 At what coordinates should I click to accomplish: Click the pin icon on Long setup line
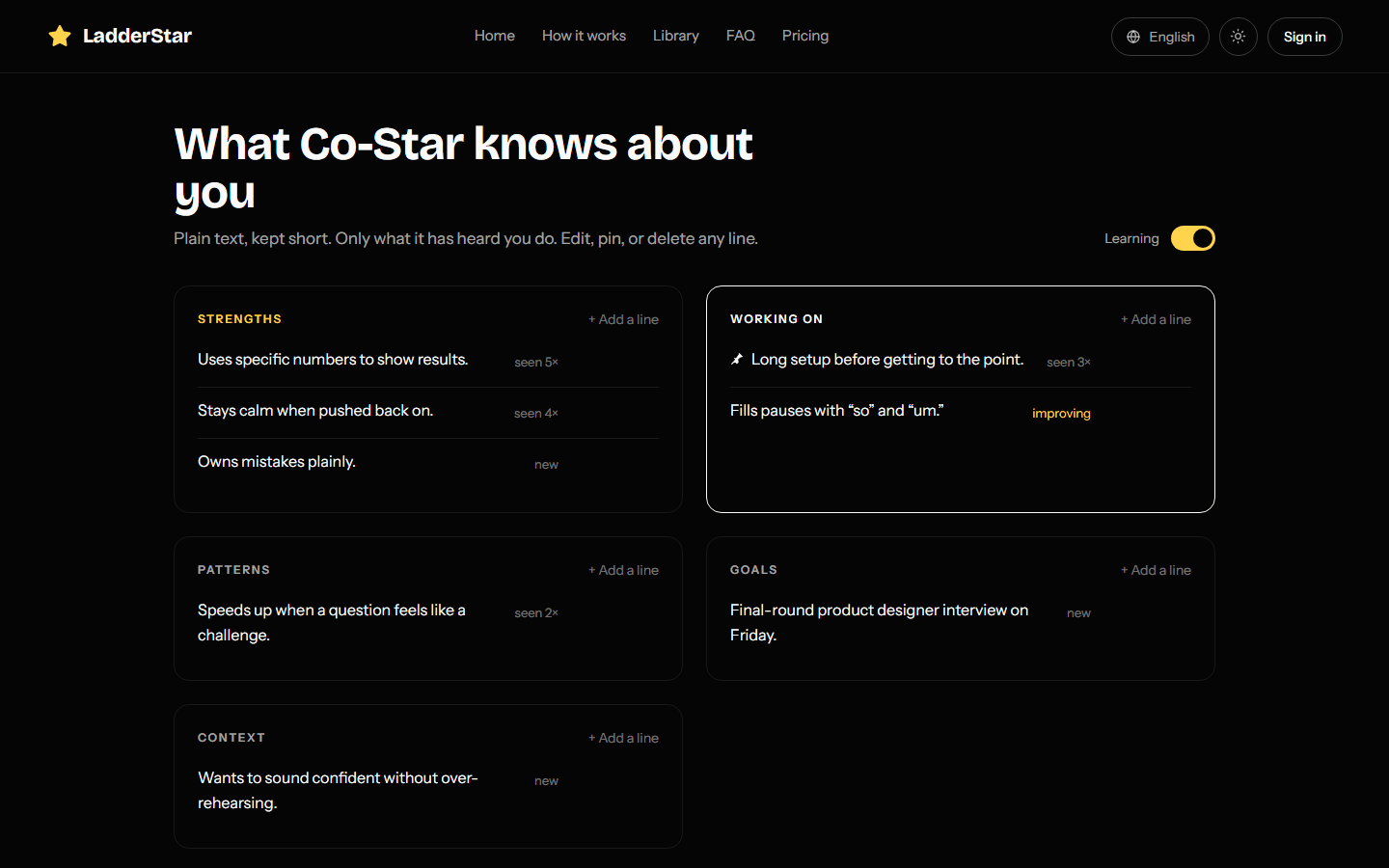[x=737, y=360]
